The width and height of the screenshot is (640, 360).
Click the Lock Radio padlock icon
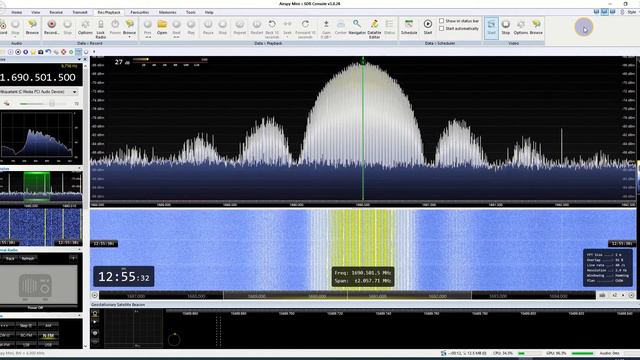tap(100, 29)
